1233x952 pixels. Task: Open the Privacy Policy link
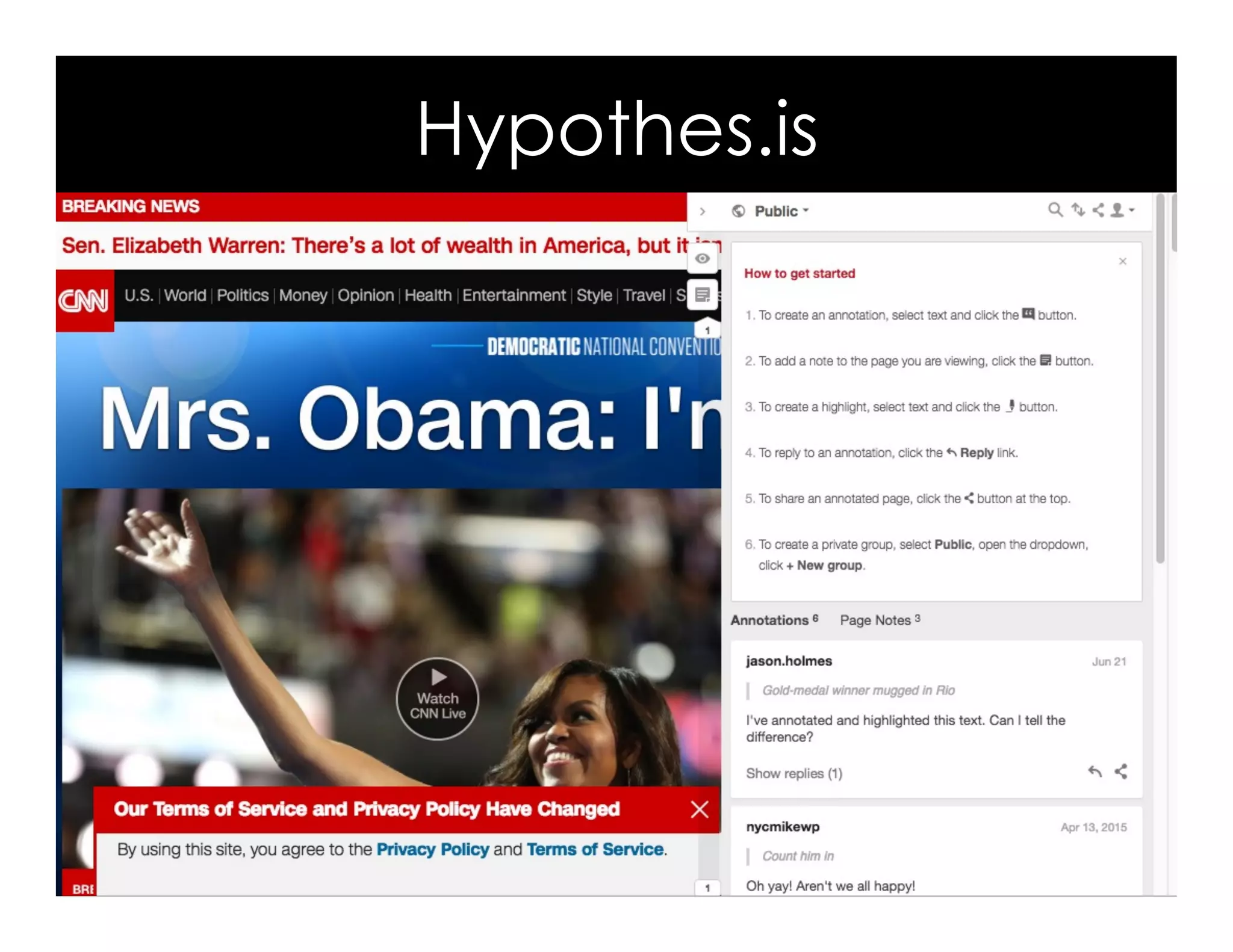(x=432, y=849)
